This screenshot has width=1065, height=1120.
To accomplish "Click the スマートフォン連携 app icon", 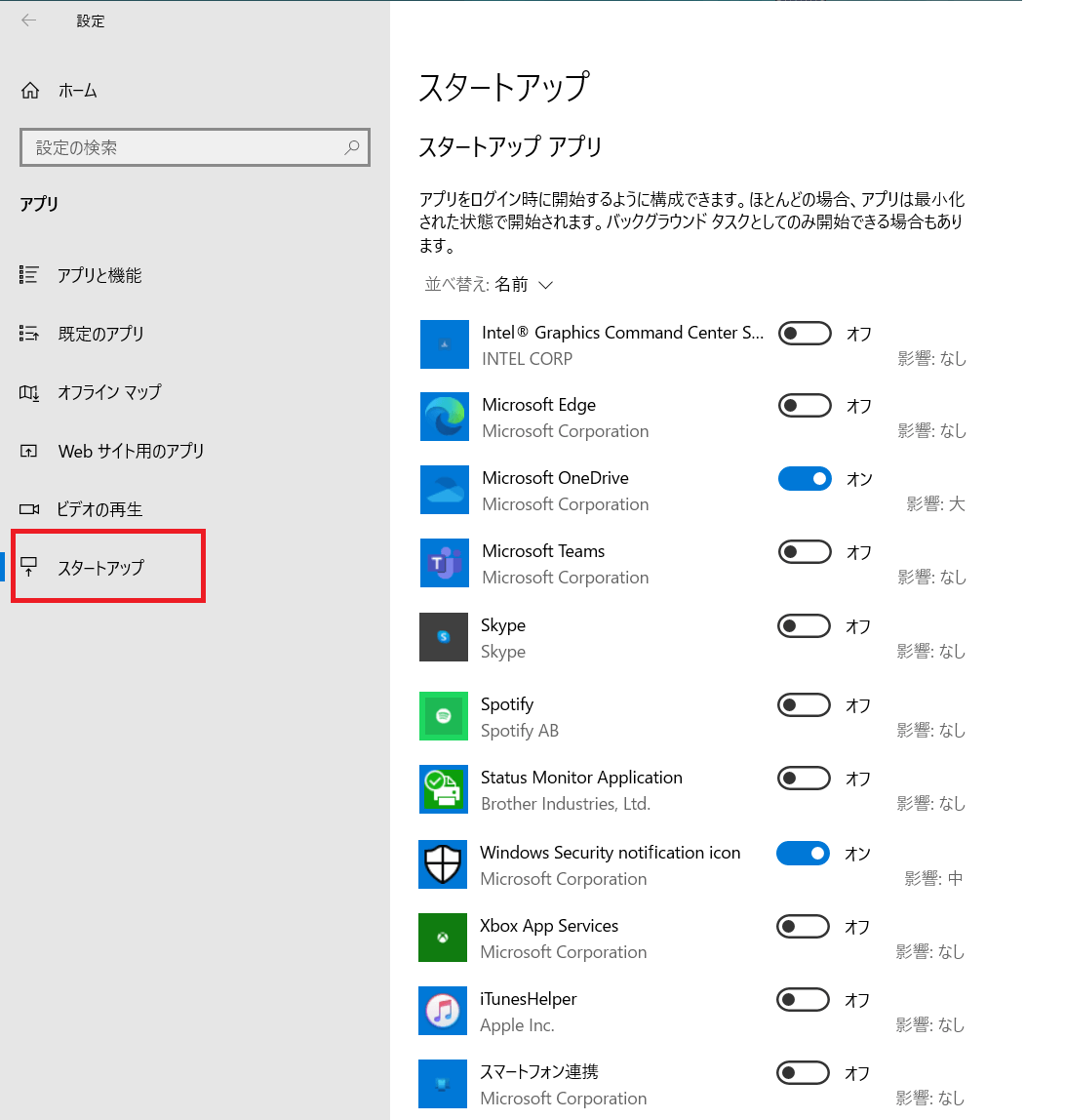I will 445,1084.
